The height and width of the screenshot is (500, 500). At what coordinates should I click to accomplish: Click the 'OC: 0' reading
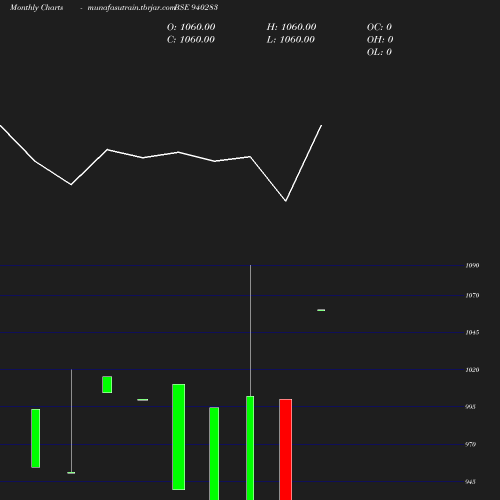click(379, 27)
